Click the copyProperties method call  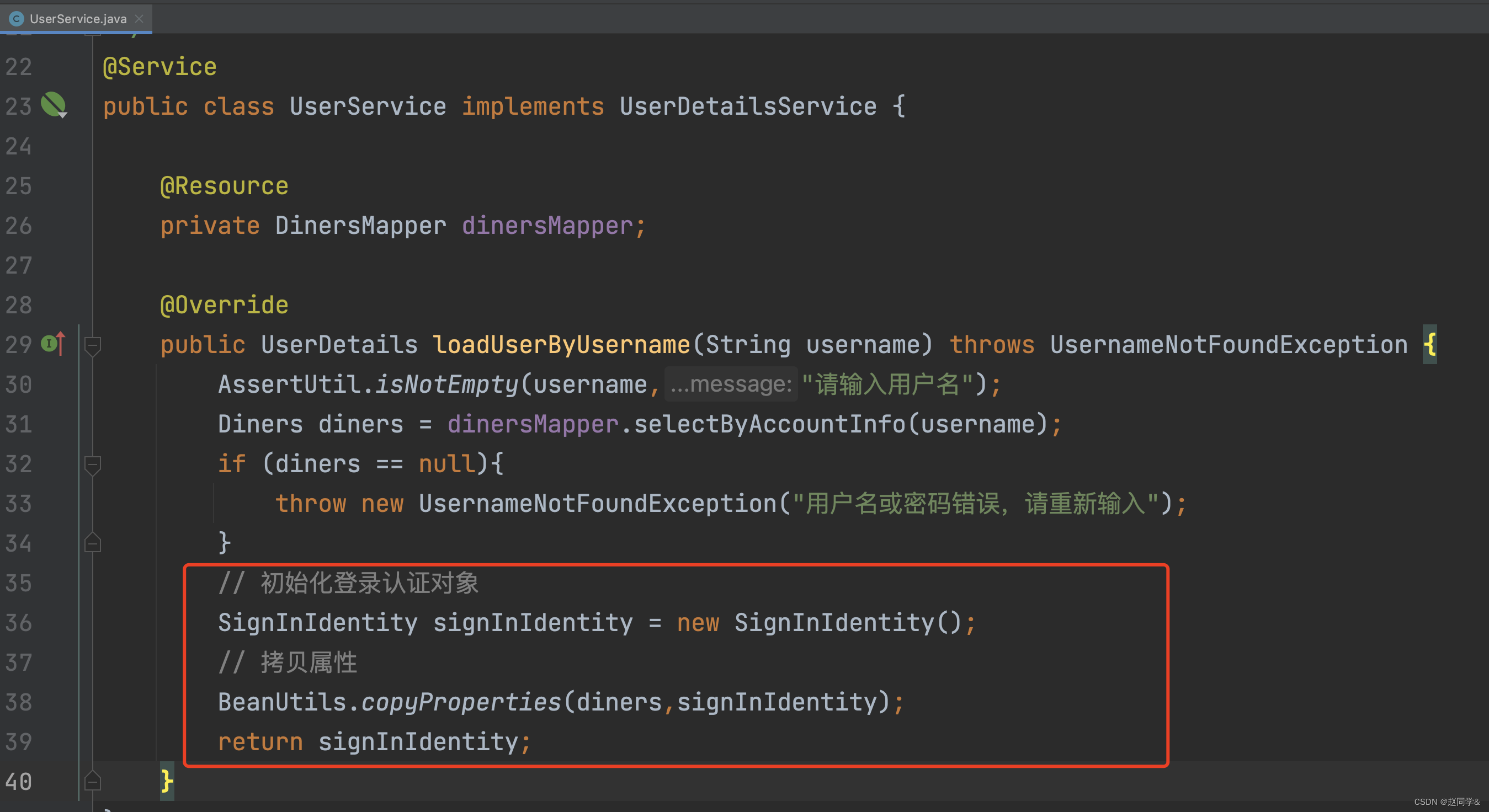(461, 702)
